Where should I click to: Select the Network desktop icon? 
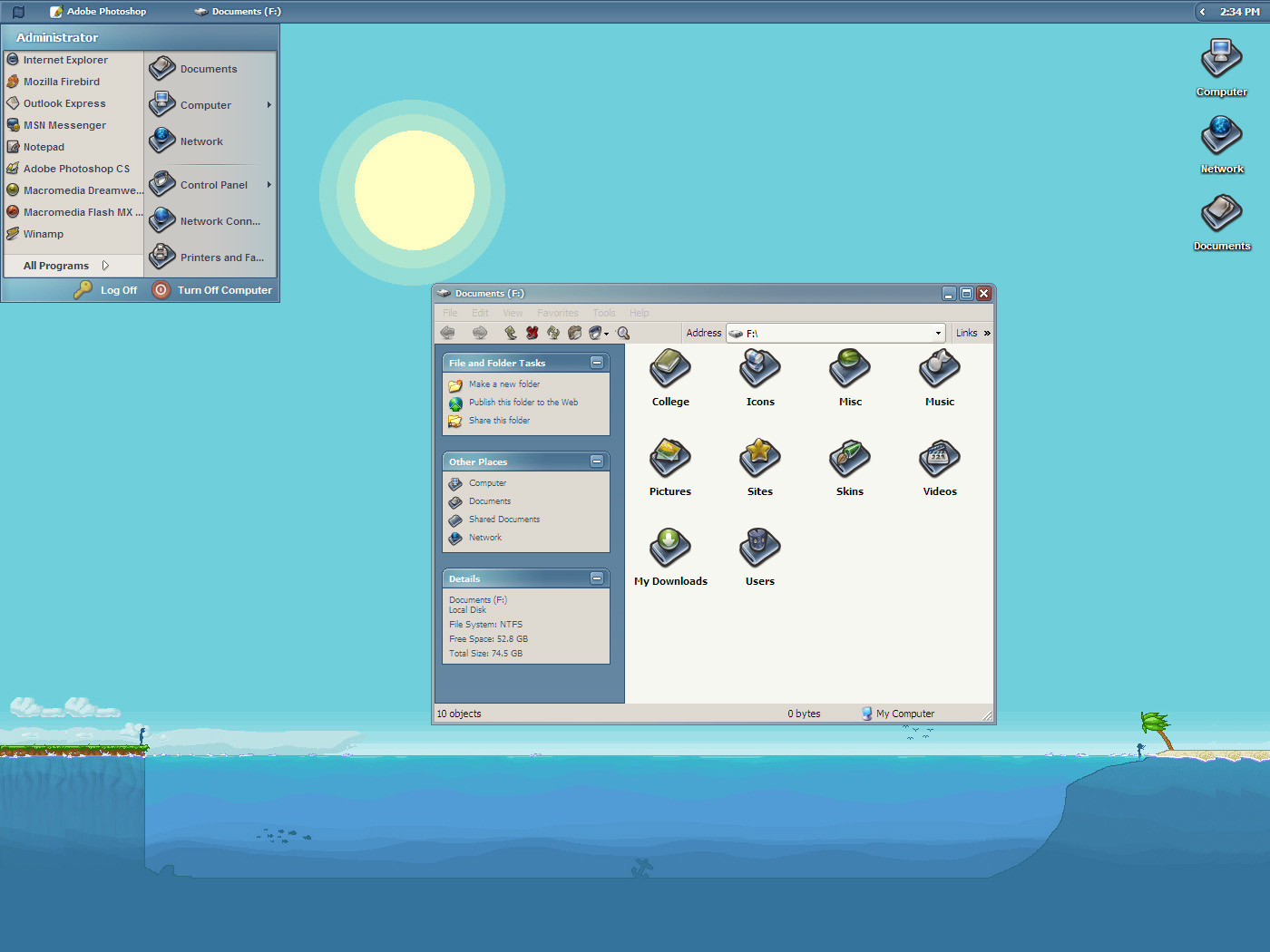[x=1221, y=145]
